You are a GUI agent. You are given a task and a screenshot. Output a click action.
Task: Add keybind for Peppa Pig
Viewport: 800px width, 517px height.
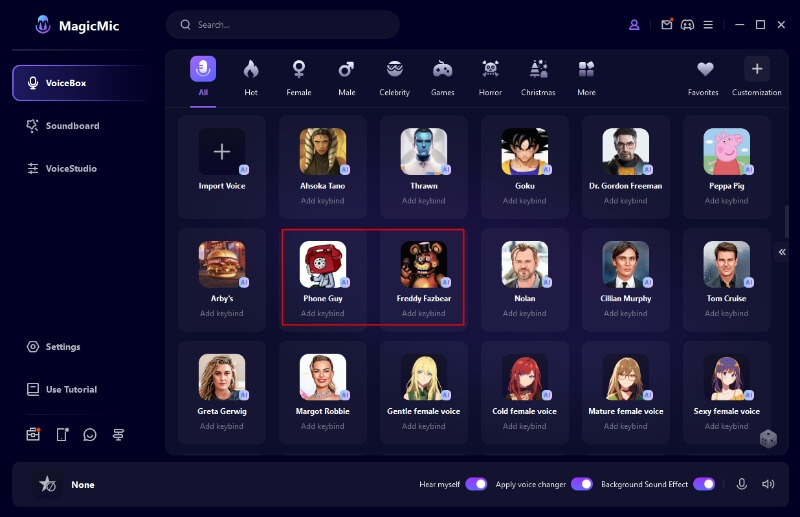click(x=727, y=201)
